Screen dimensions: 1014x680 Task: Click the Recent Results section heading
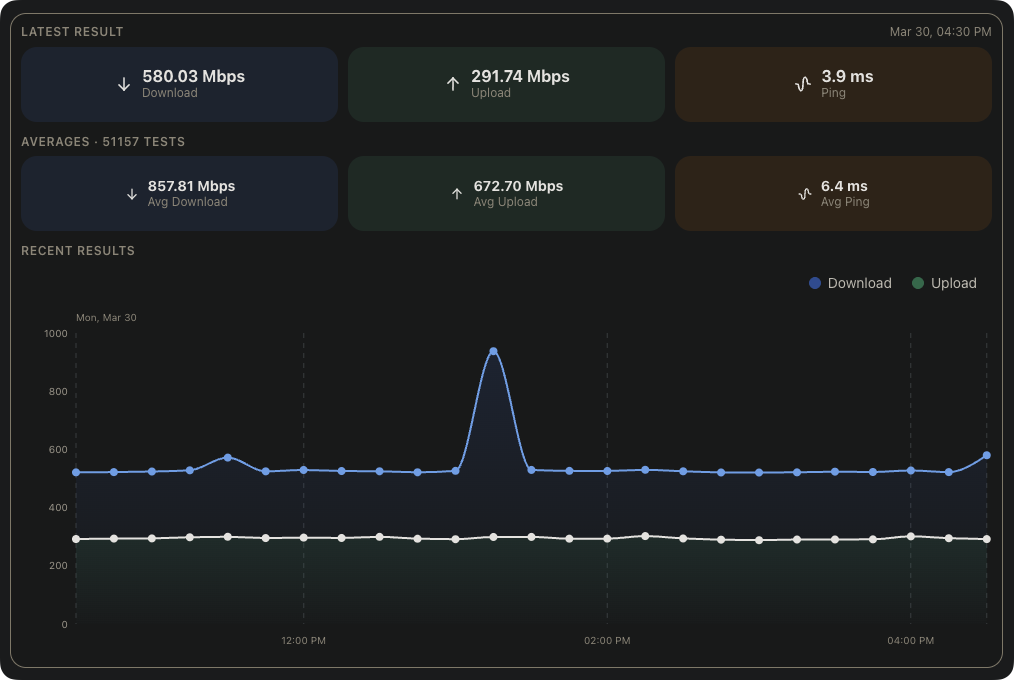(78, 251)
